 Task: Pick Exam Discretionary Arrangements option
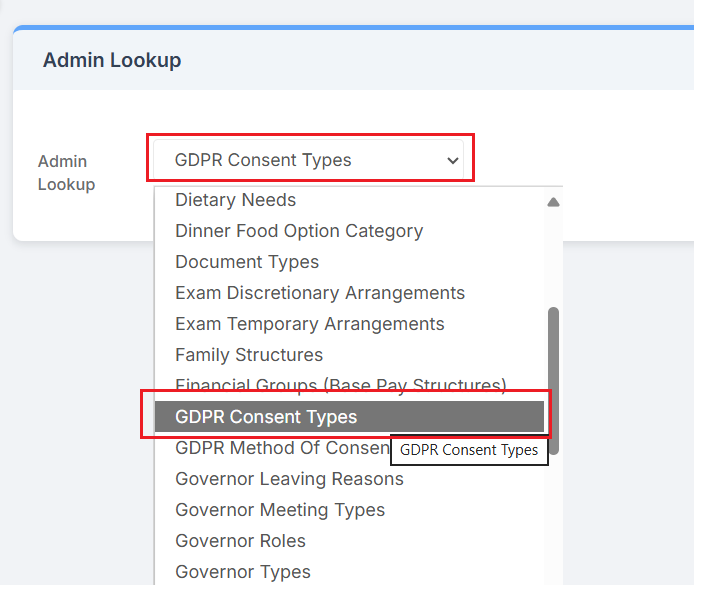pos(319,293)
